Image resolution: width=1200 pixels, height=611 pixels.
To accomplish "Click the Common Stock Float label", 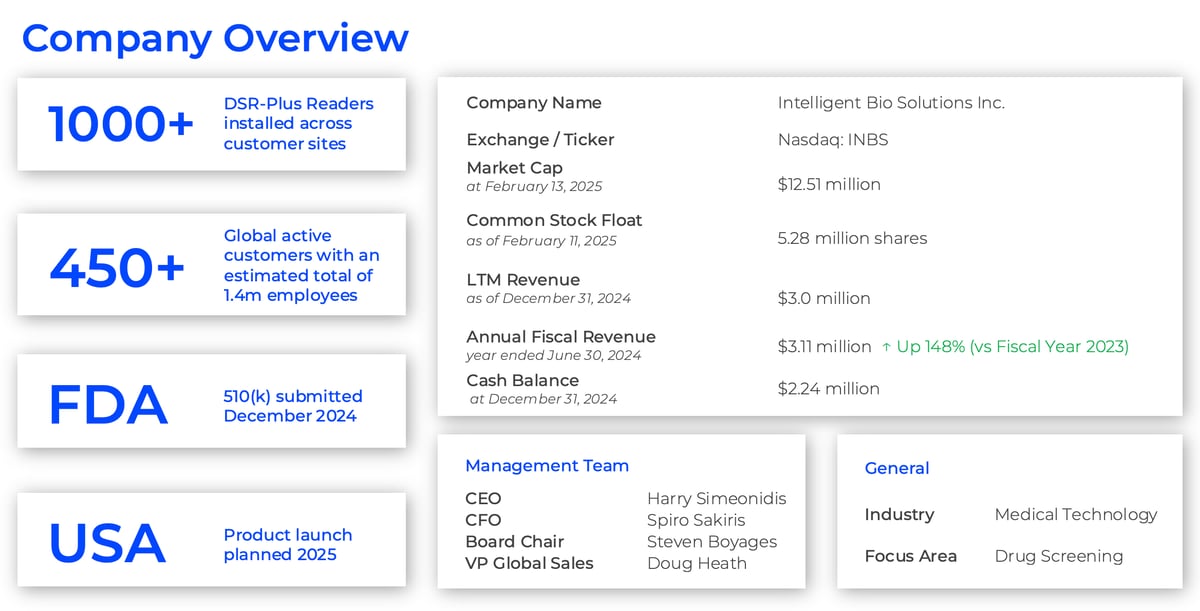I will pyautogui.click(x=554, y=220).
